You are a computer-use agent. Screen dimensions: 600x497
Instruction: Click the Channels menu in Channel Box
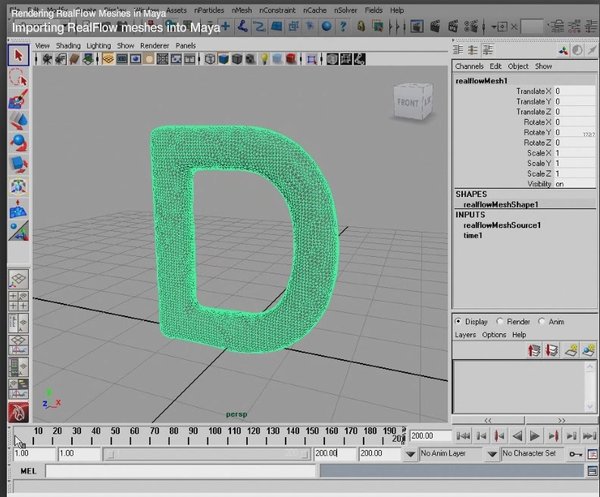click(469, 67)
